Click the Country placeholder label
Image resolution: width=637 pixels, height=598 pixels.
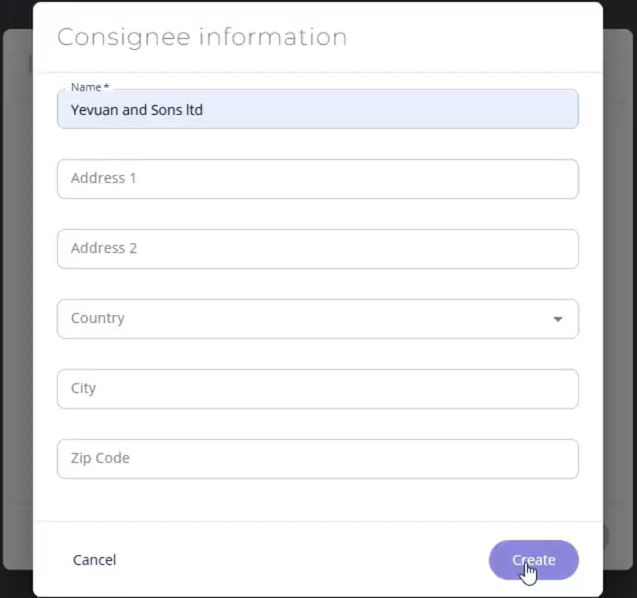pos(98,318)
